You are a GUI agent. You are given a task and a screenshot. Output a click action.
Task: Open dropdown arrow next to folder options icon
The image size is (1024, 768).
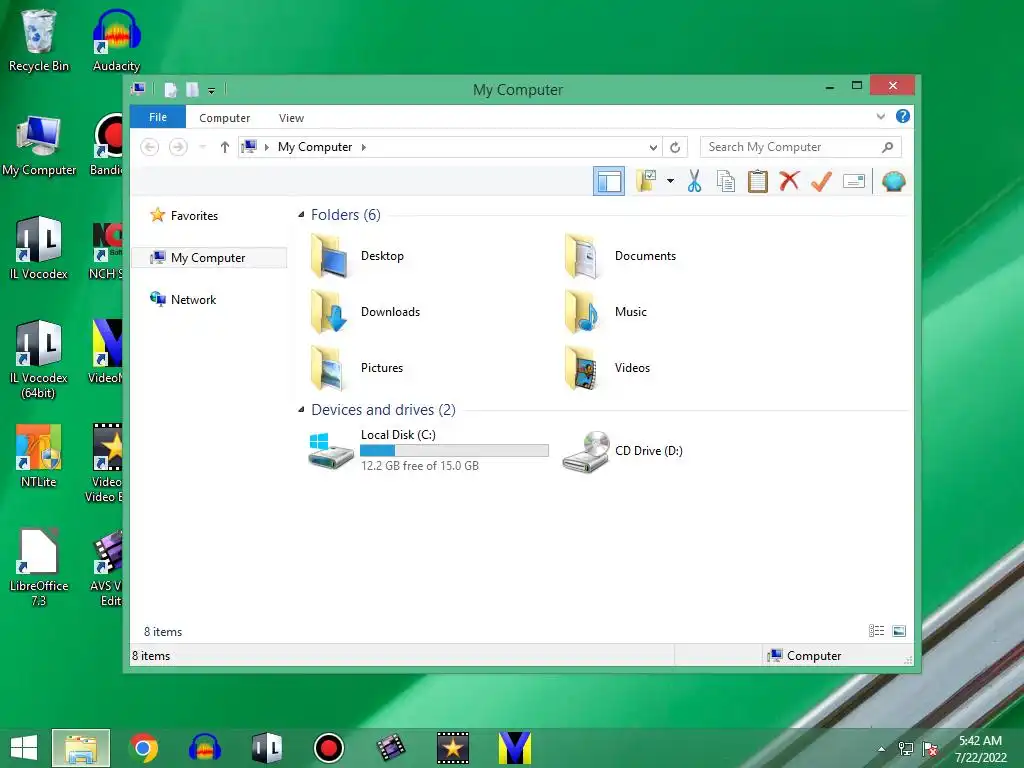coord(670,181)
